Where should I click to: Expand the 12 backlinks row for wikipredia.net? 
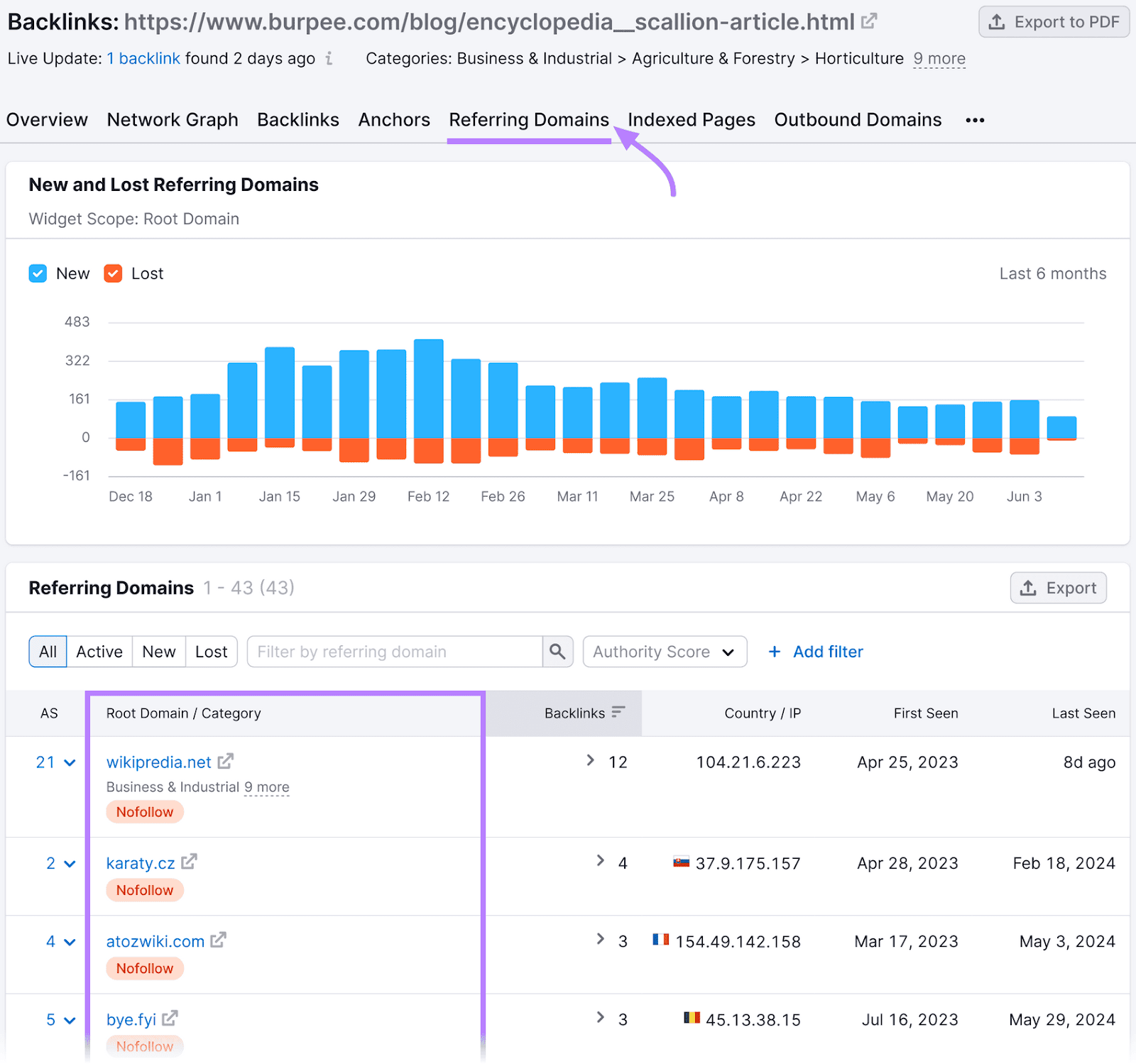[x=589, y=760]
